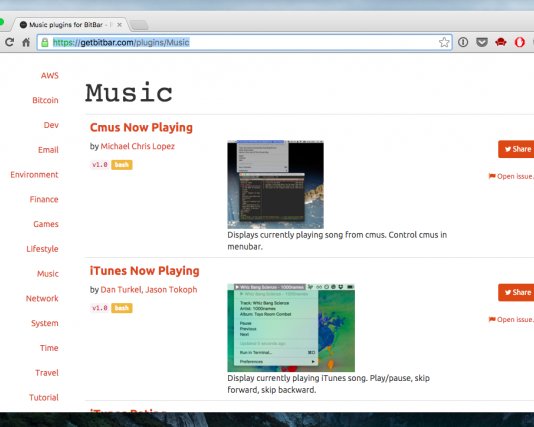Focus the getbitbar.com address bar
534x427 pixels.
[245, 42]
